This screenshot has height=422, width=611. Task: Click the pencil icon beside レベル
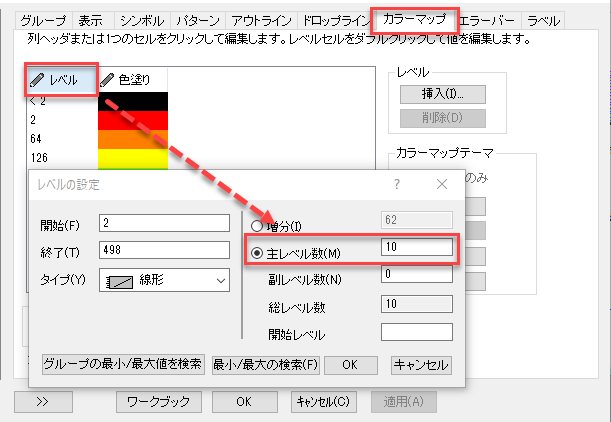pos(37,80)
